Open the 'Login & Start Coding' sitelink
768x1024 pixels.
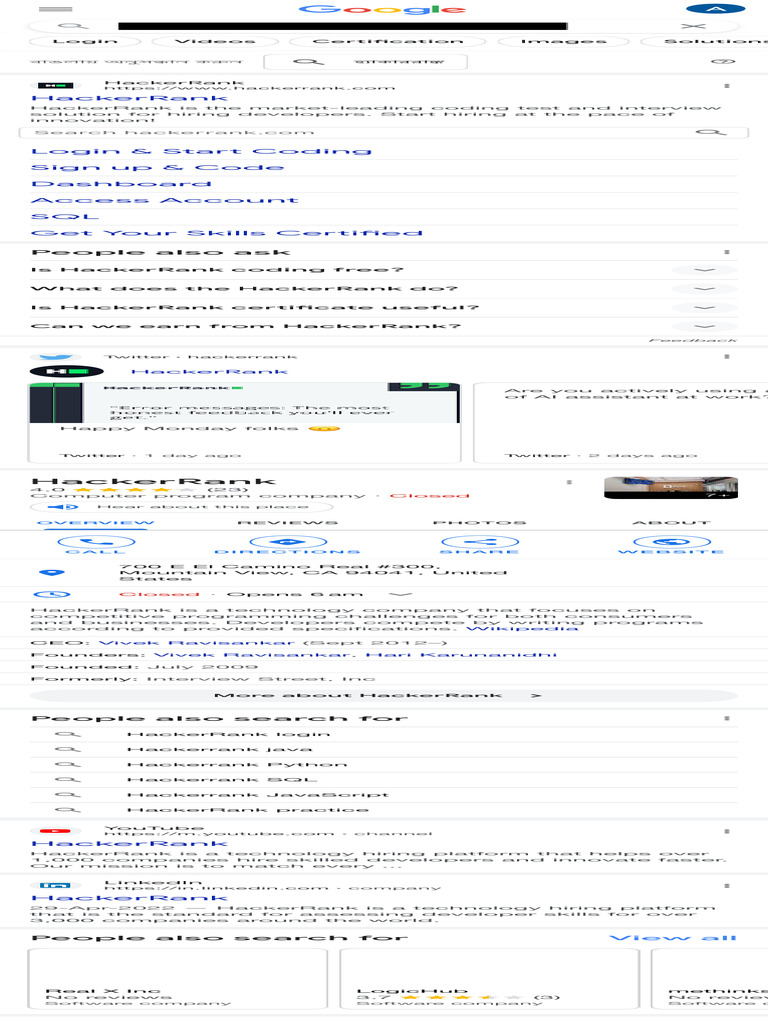point(201,151)
